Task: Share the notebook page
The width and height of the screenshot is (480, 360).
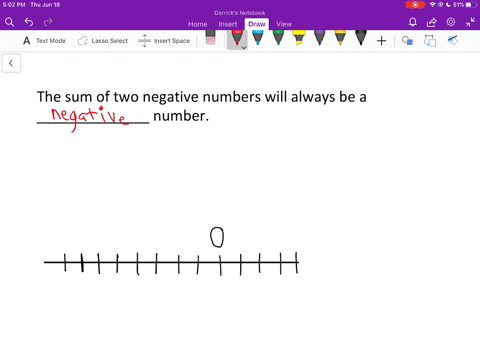Action: coord(432,22)
